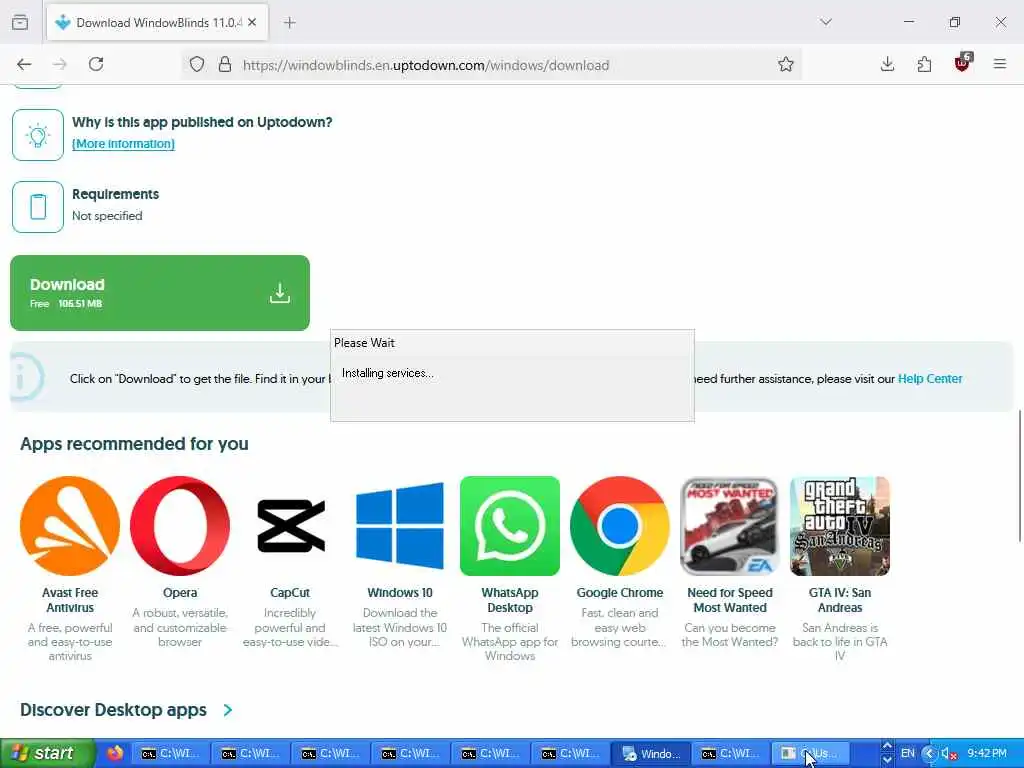Select the Download WindowBlinds tab
The width and height of the screenshot is (1024, 768).
(x=157, y=23)
